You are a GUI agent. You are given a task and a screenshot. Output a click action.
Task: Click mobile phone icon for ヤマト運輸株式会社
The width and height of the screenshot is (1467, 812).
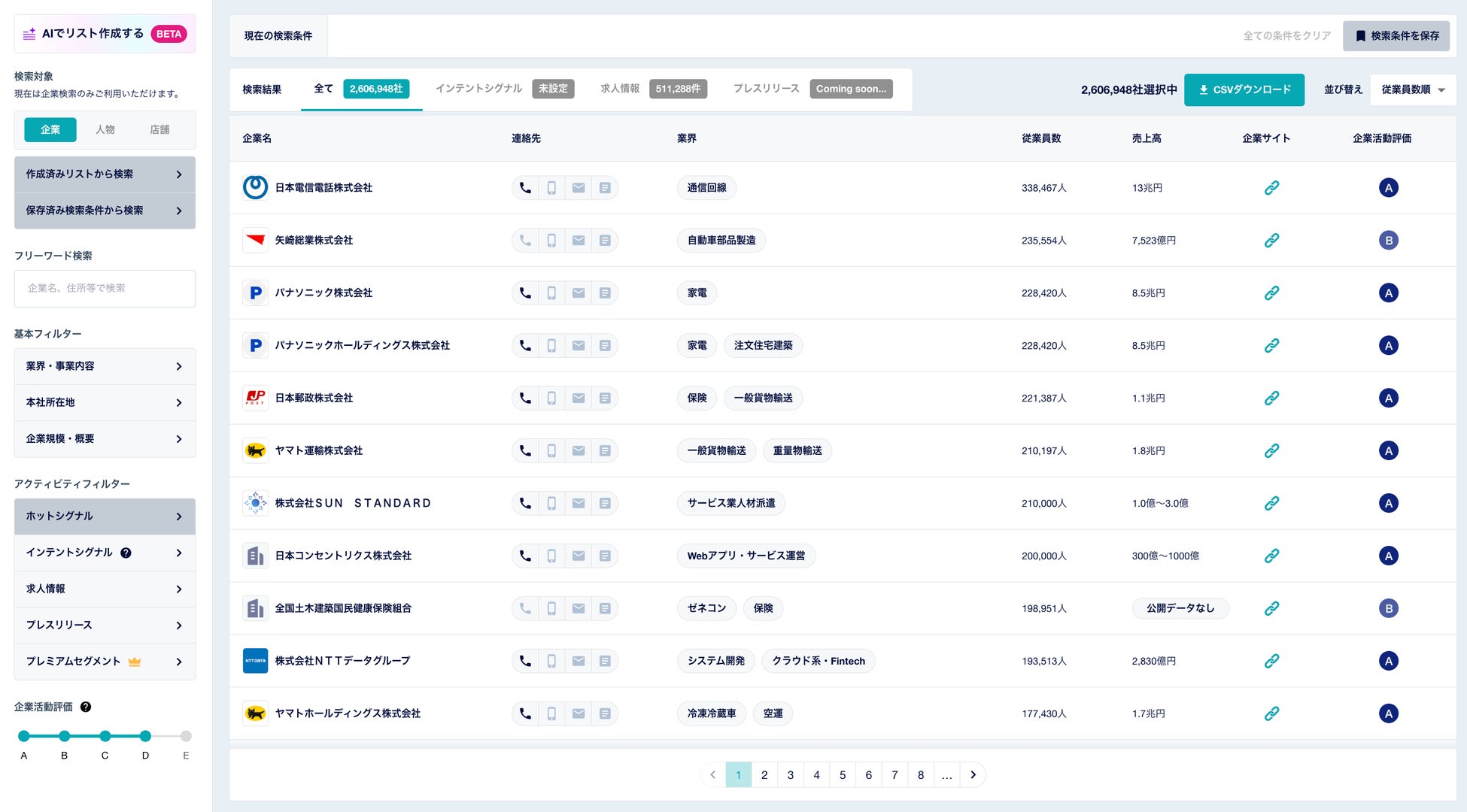tap(551, 451)
